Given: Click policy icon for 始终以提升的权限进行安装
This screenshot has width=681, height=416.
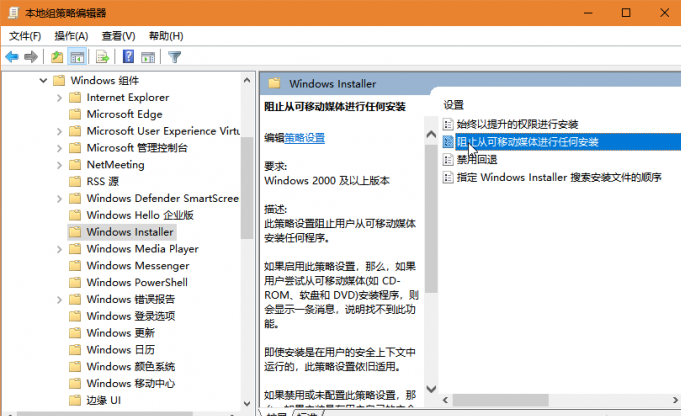Looking at the screenshot, I should pos(448,124).
